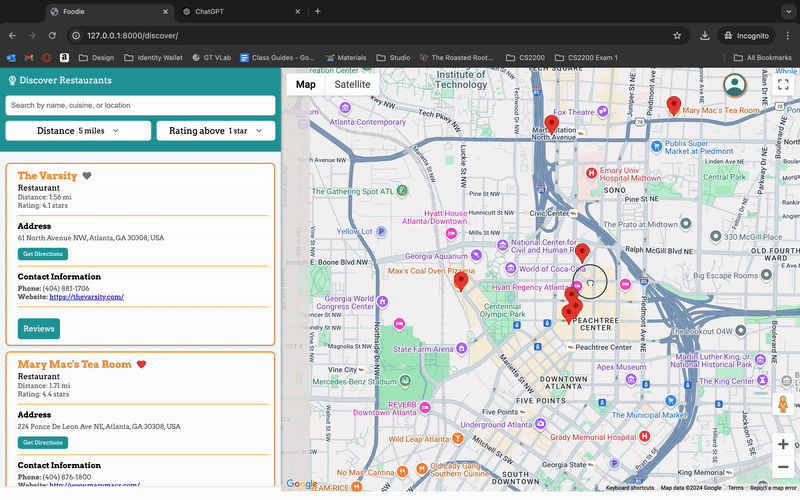Select the Street View pegman icon
The width and height of the screenshot is (800, 500).
click(783, 404)
